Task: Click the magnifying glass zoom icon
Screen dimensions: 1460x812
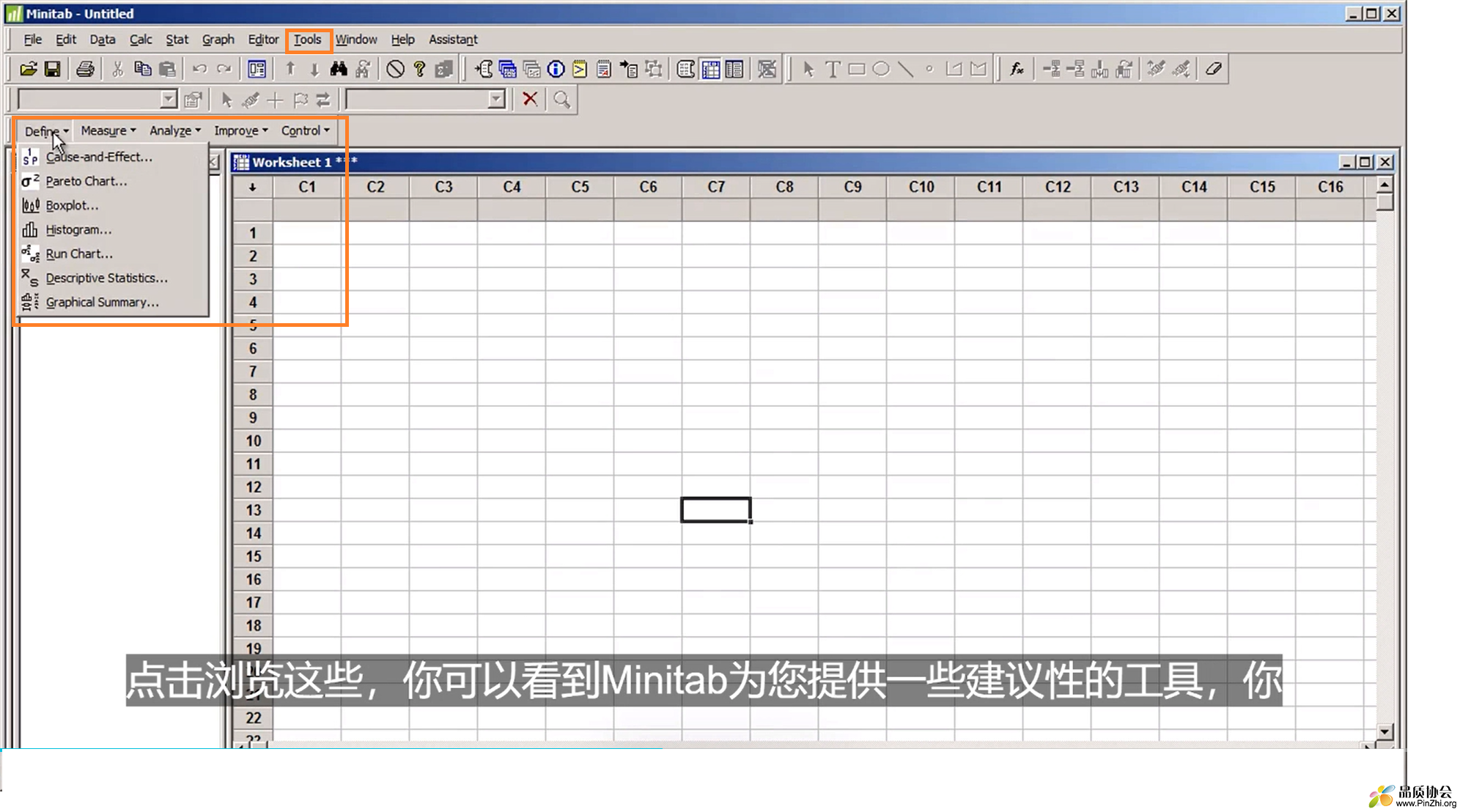Action: [x=562, y=99]
